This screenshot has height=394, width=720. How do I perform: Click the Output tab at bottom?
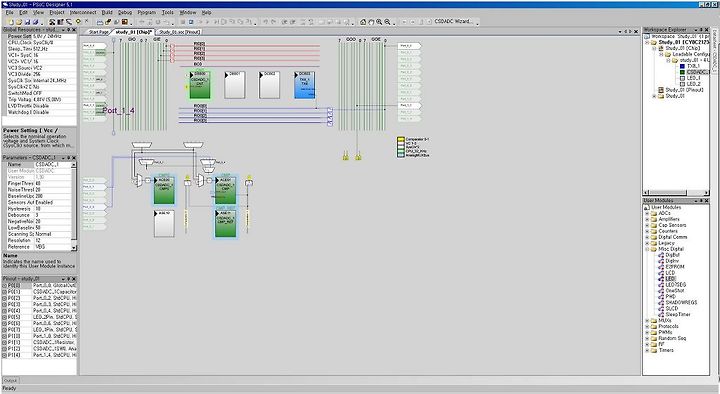click(x=10, y=381)
